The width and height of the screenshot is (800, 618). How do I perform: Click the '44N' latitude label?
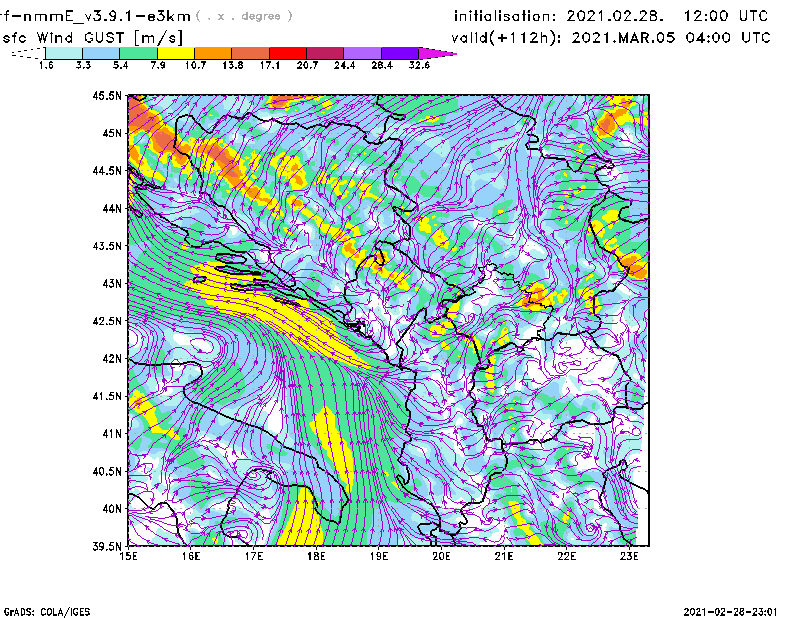click(112, 208)
